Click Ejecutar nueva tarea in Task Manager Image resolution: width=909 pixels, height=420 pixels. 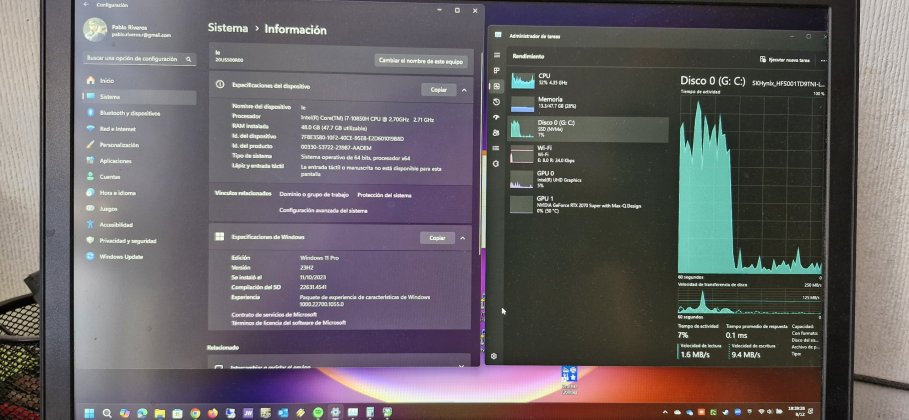784,60
